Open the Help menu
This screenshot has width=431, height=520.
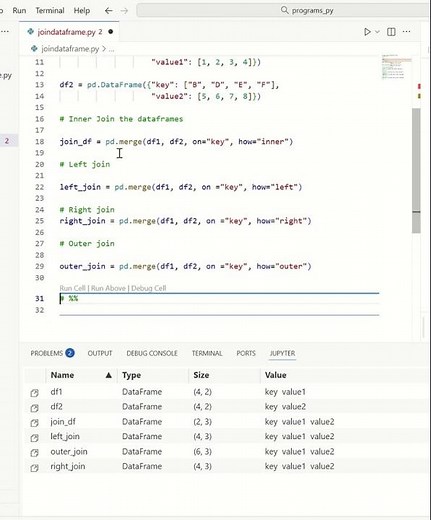click(82, 11)
